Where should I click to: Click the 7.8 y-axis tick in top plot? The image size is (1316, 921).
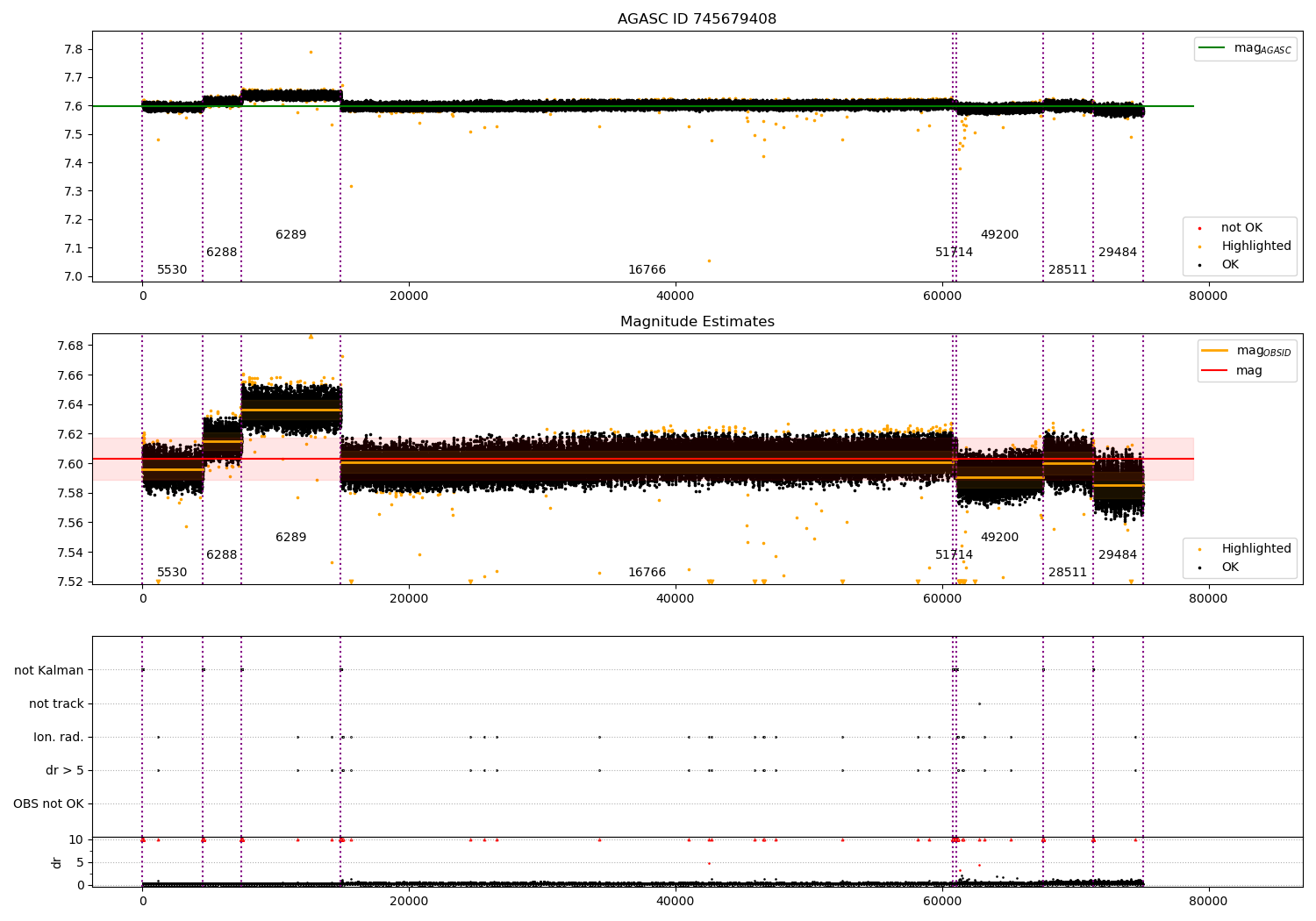[x=74, y=50]
